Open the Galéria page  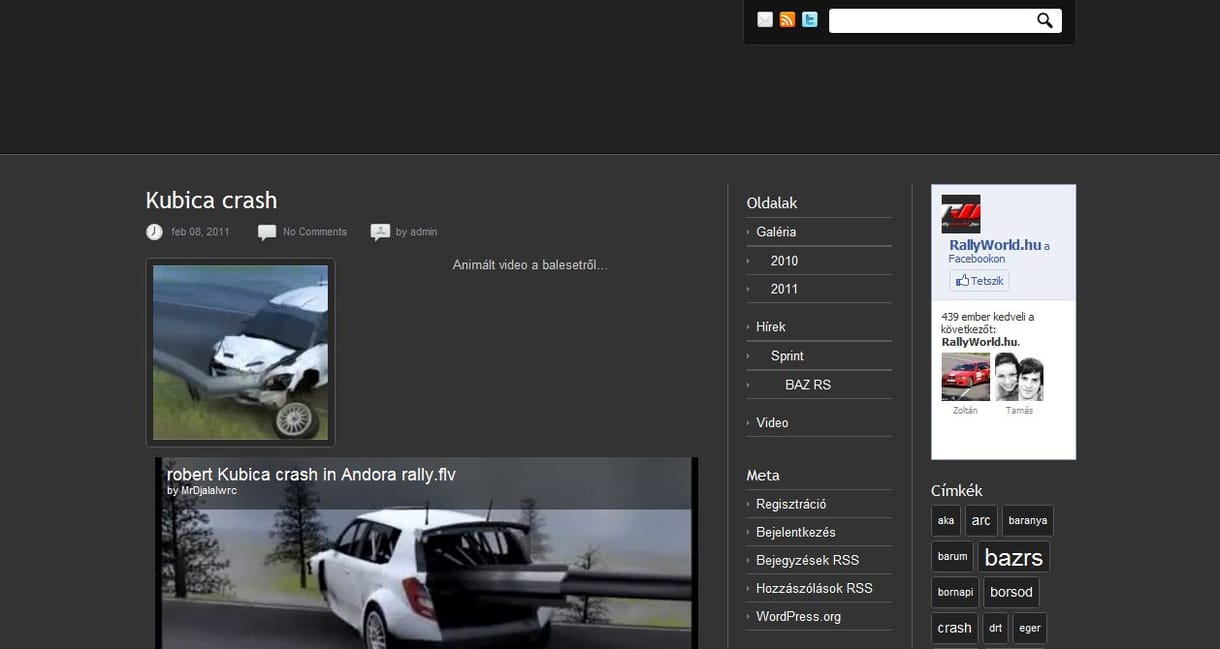[x=776, y=232]
